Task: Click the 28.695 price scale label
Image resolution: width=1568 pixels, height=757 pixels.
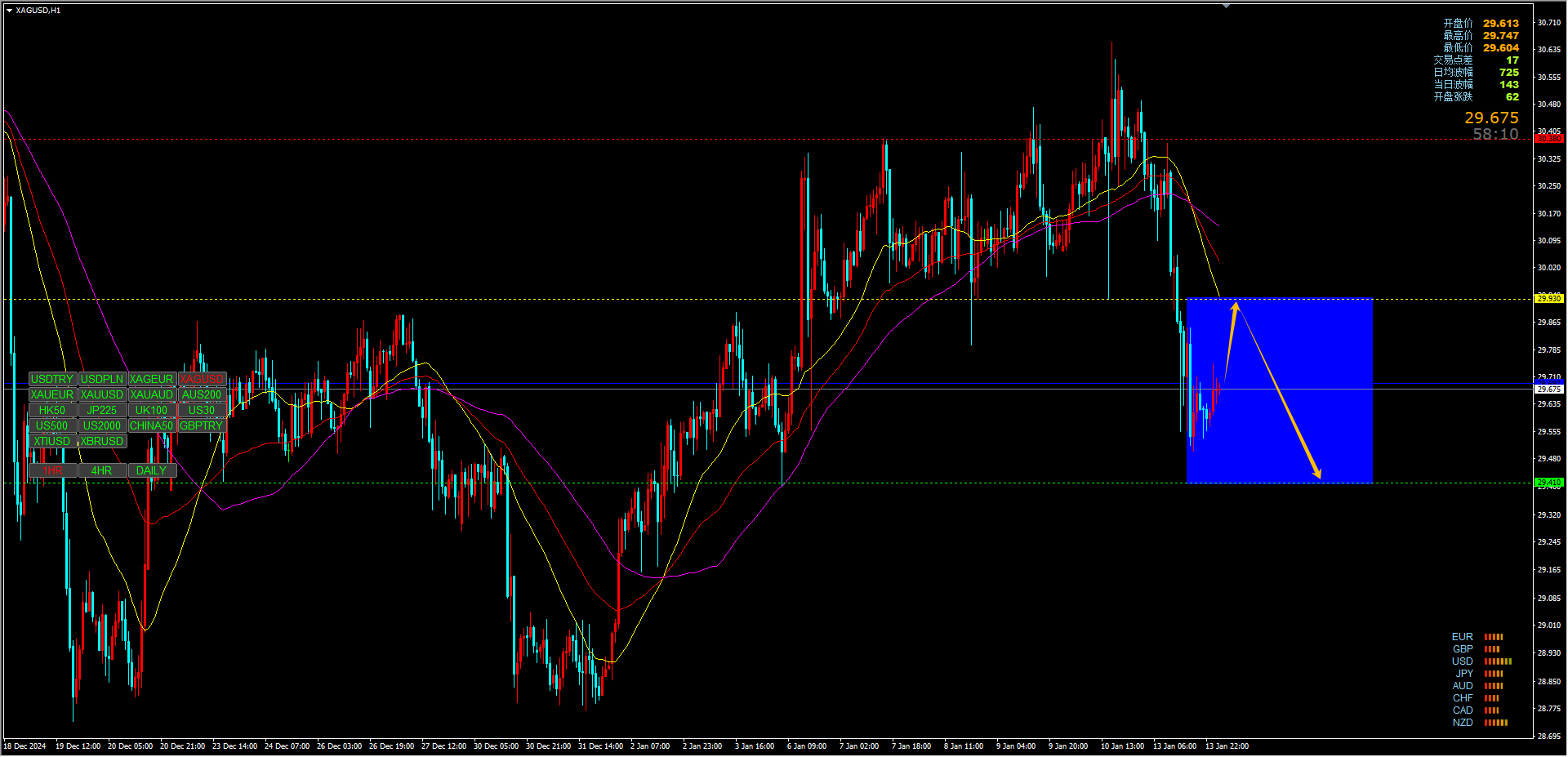Action: click(x=1549, y=737)
